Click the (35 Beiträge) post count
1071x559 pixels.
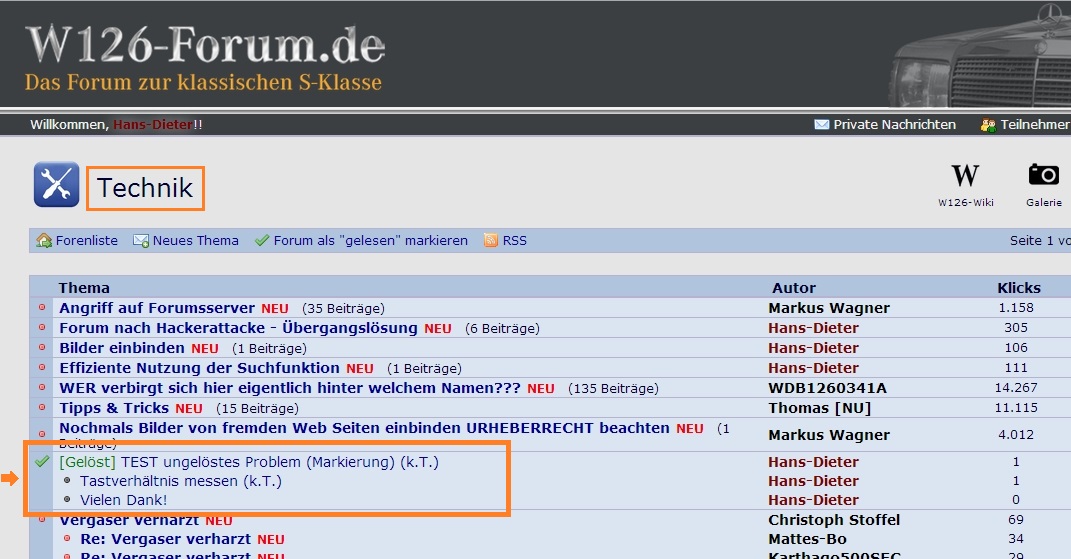click(x=343, y=308)
